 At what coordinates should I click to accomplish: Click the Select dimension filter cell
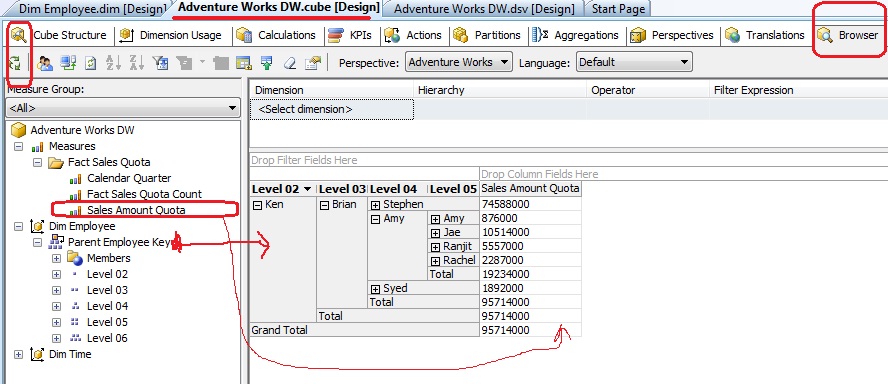tap(332, 109)
